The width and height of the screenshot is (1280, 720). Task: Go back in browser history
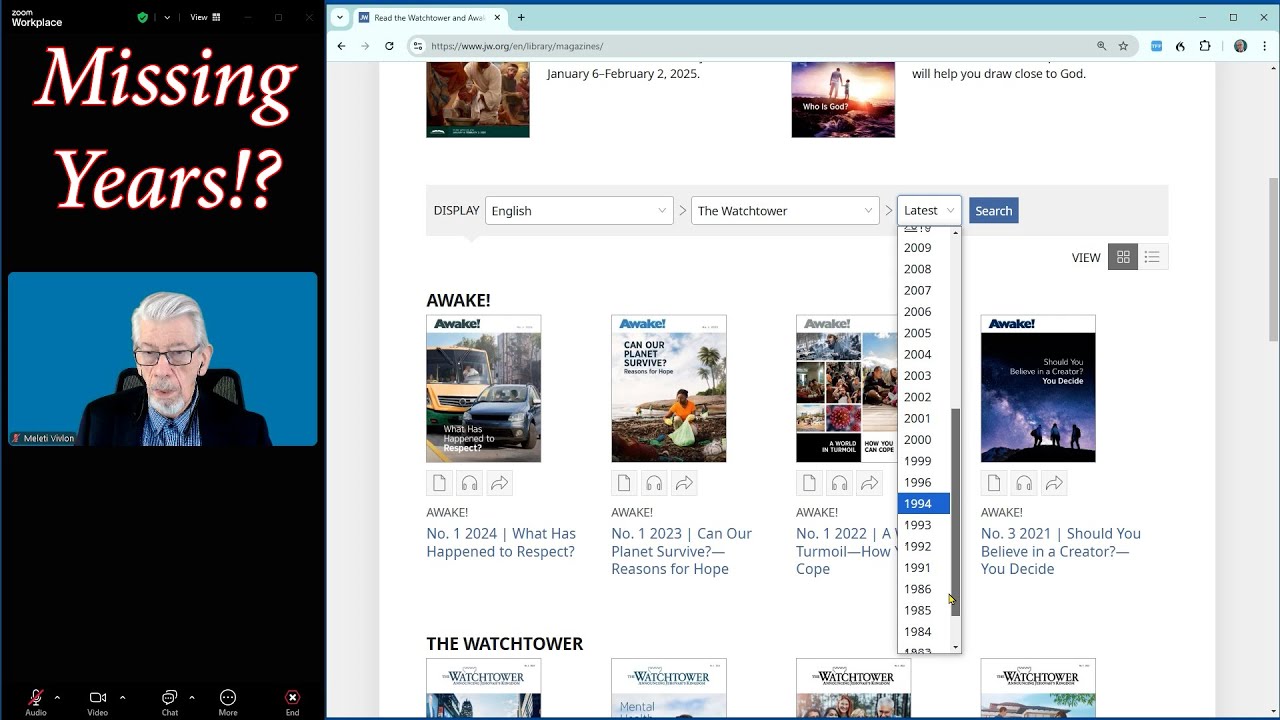[x=342, y=46]
